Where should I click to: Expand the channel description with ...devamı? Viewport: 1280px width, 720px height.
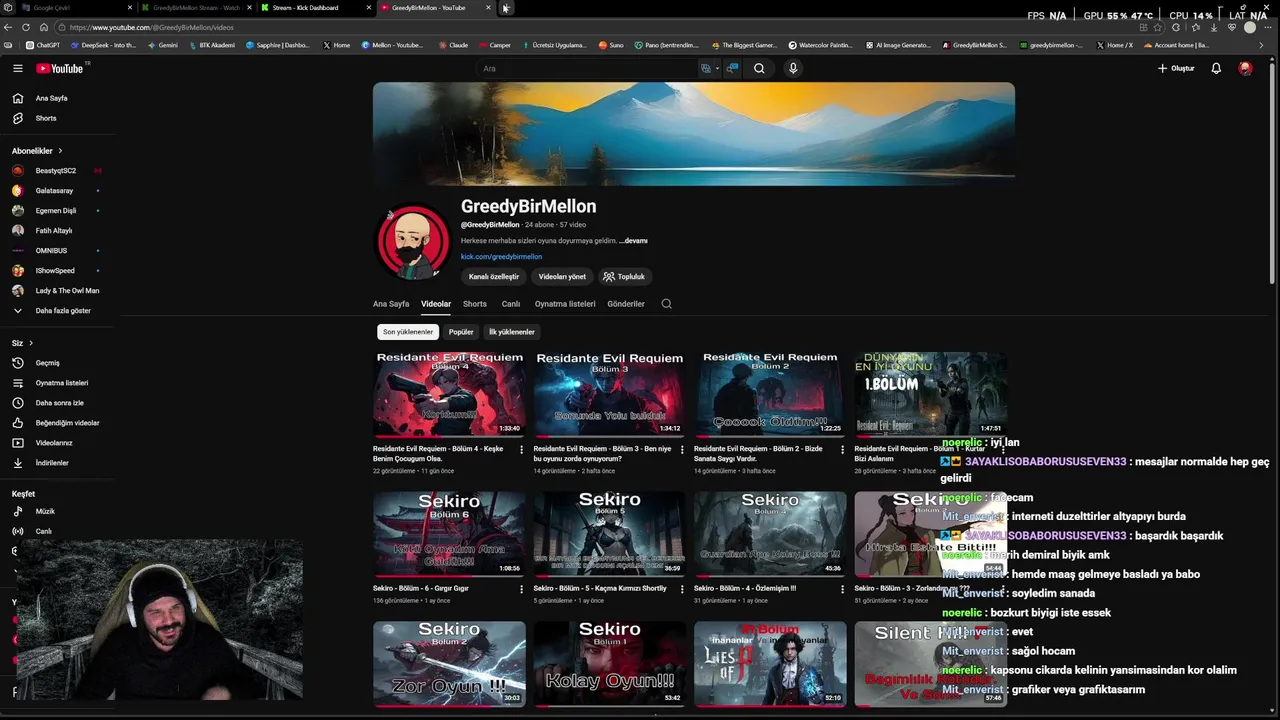point(633,241)
